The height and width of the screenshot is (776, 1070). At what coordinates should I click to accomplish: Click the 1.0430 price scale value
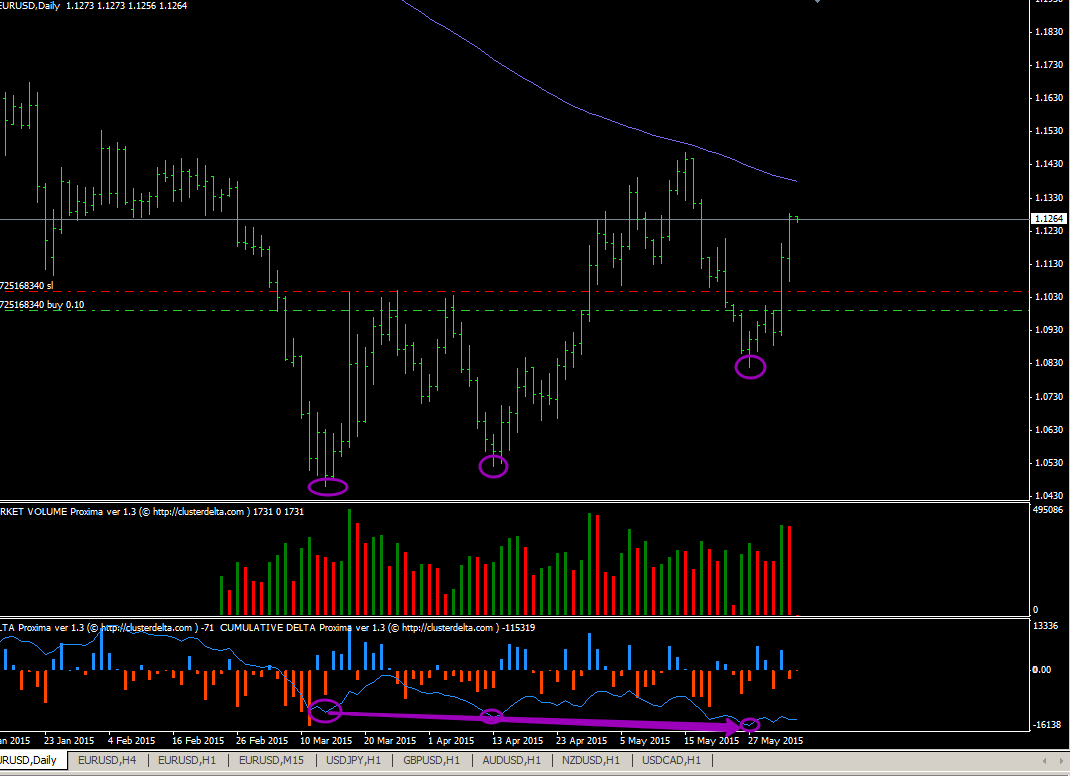click(1049, 495)
